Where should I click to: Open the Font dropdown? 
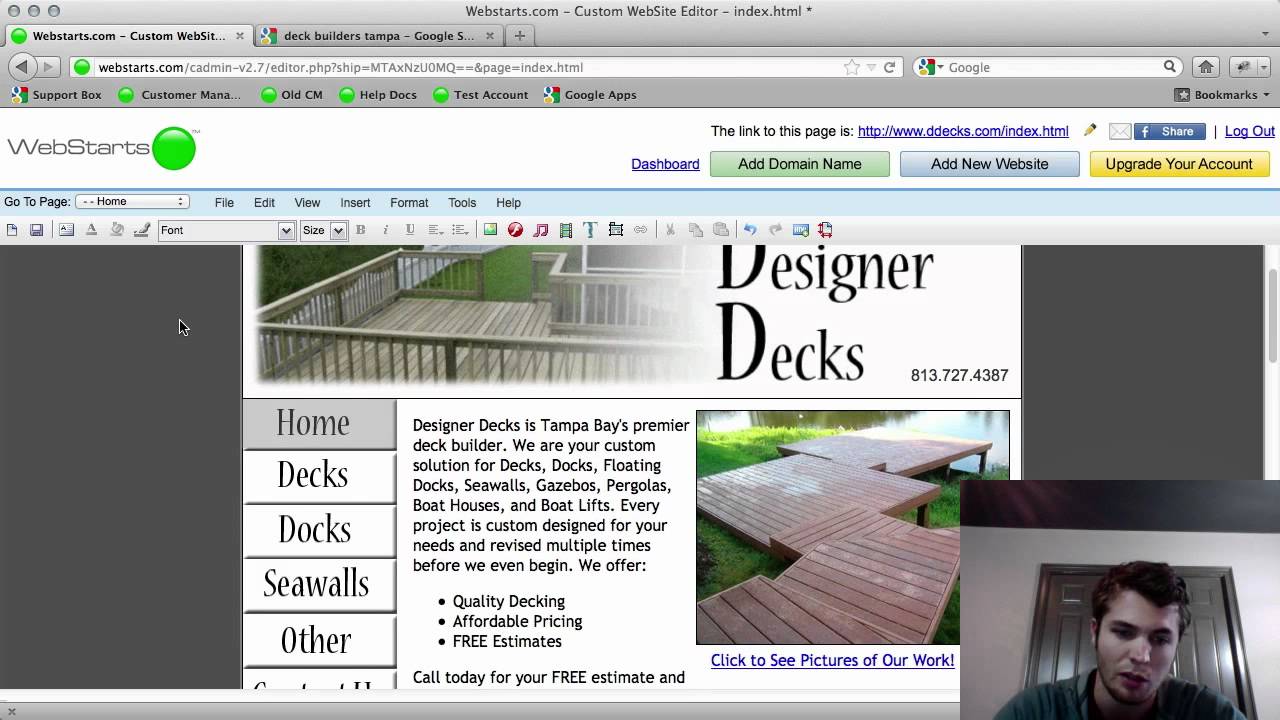(x=226, y=230)
